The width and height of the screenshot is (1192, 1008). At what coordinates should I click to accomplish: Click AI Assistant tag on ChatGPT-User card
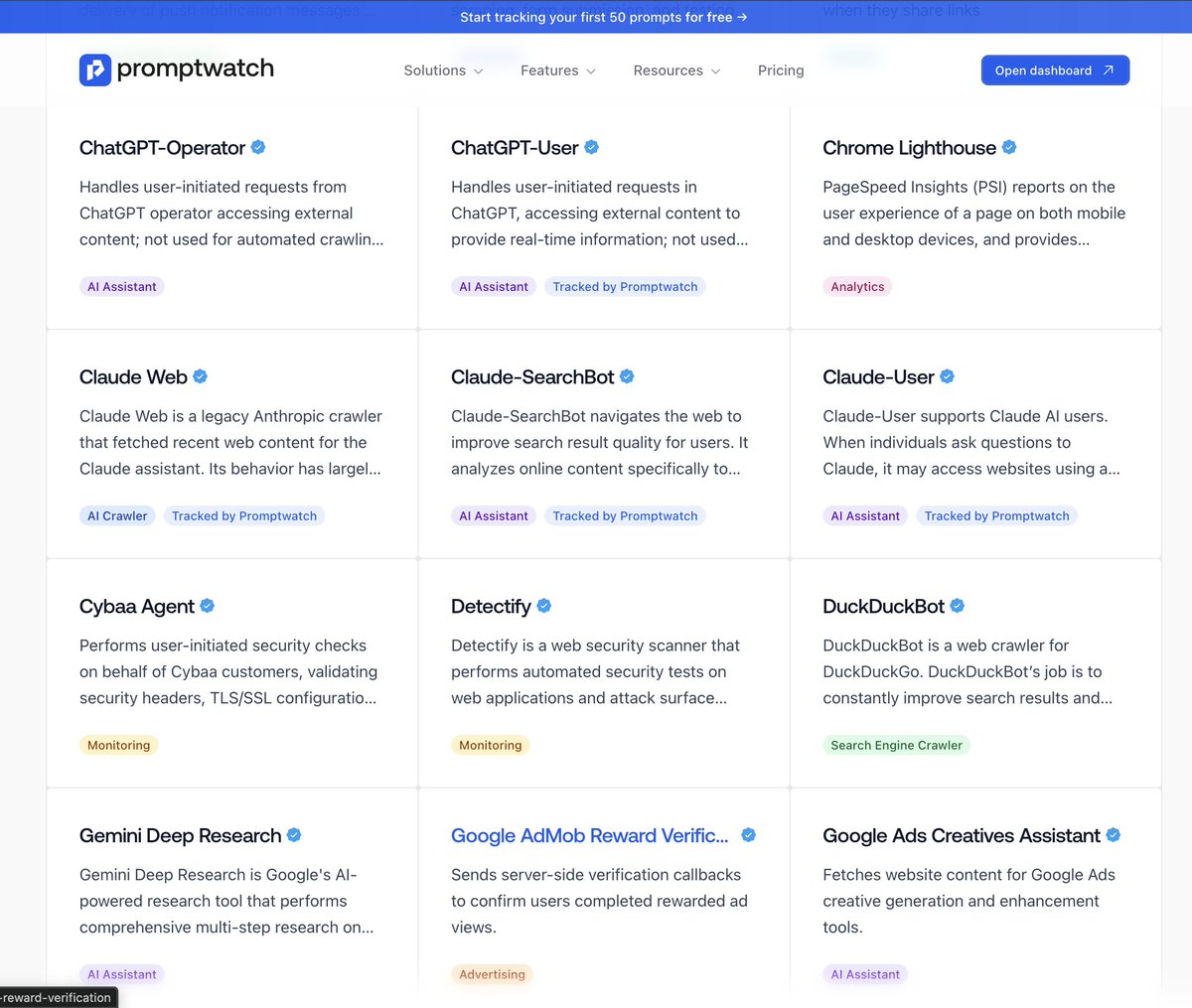coord(494,287)
